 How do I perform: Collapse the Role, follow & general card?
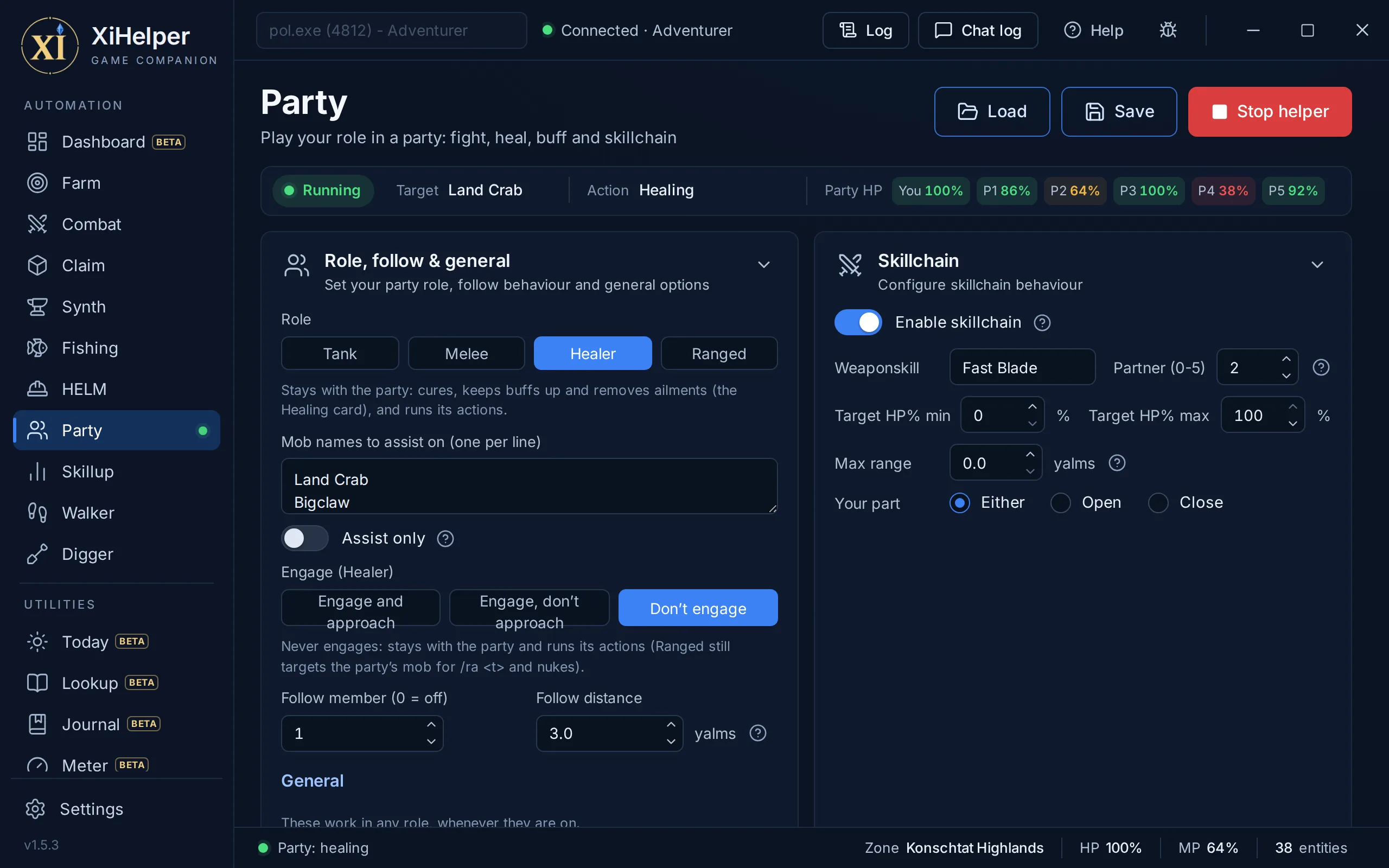click(x=763, y=265)
